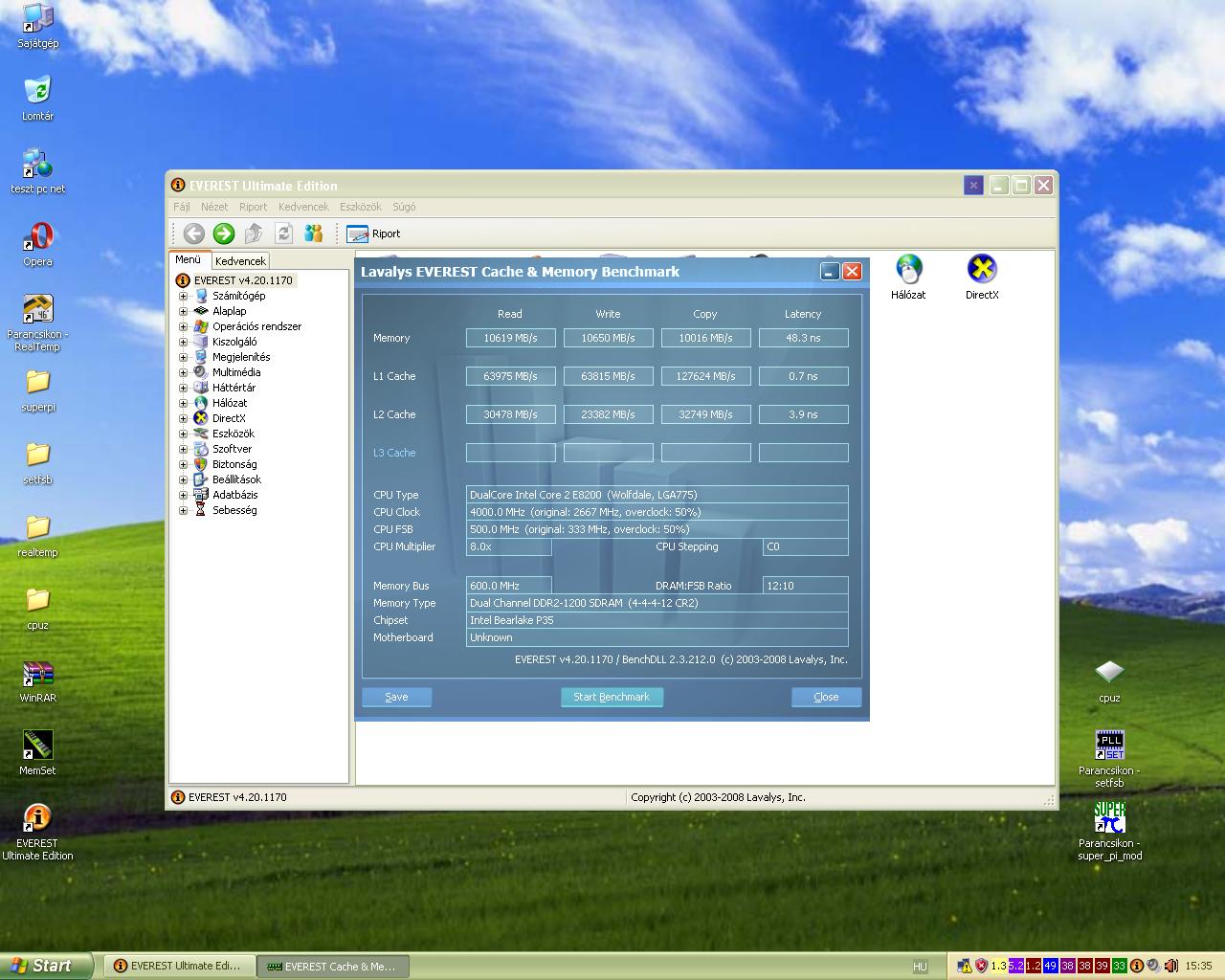Viewport: 1225px width, 980px height.
Task: Click the Close button in benchmark dialog
Action: 826,697
